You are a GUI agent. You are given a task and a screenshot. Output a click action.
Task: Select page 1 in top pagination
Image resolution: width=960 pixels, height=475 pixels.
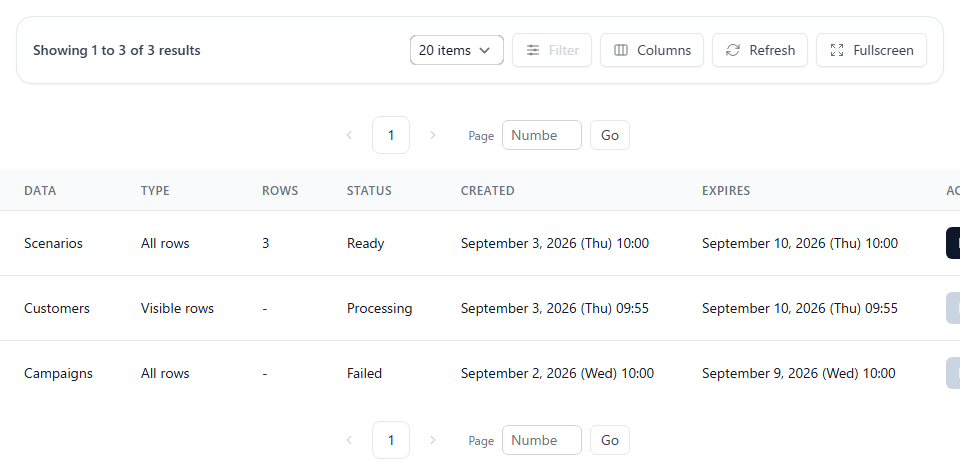[391, 135]
